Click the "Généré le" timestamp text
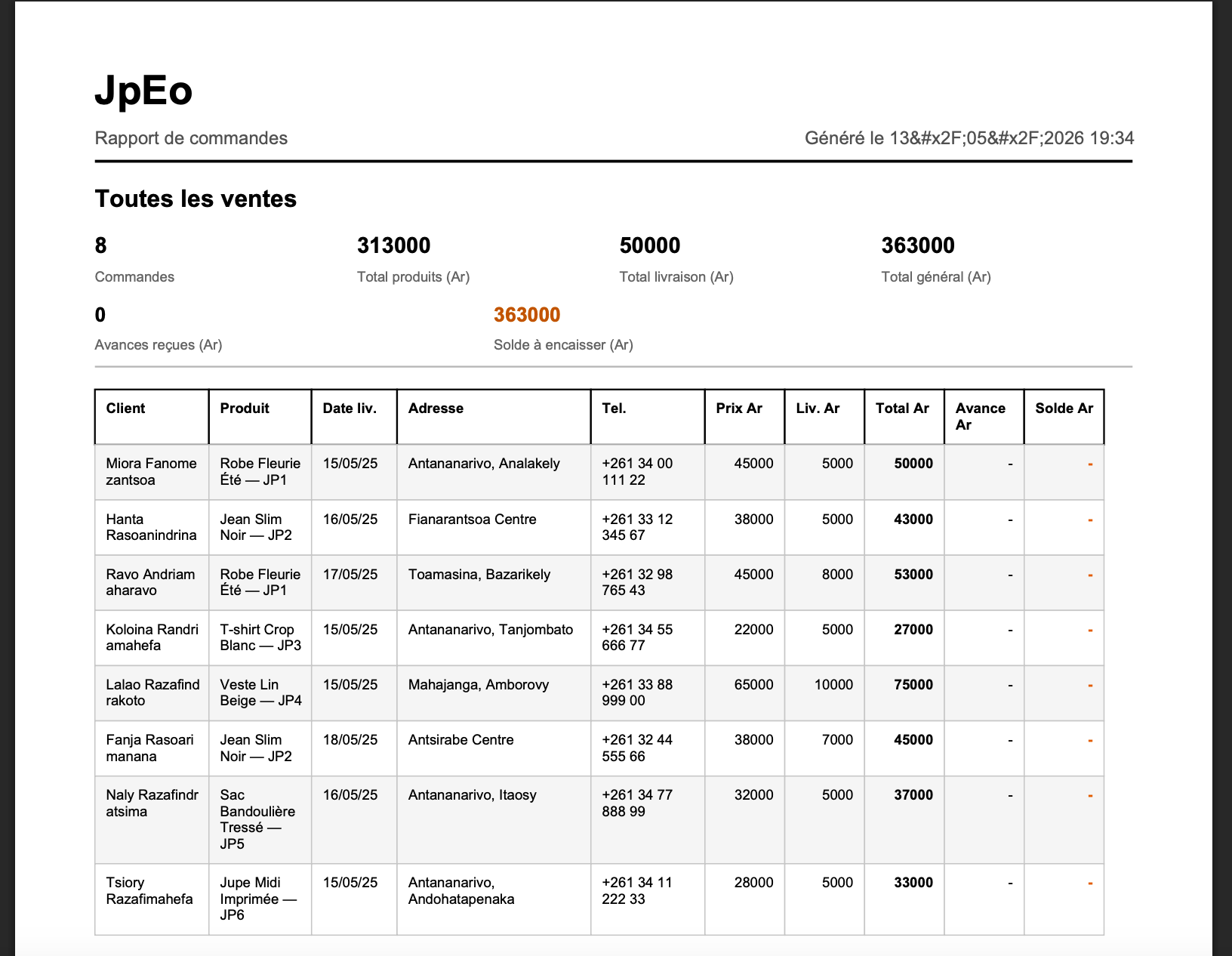The width and height of the screenshot is (1232, 956). click(x=969, y=138)
